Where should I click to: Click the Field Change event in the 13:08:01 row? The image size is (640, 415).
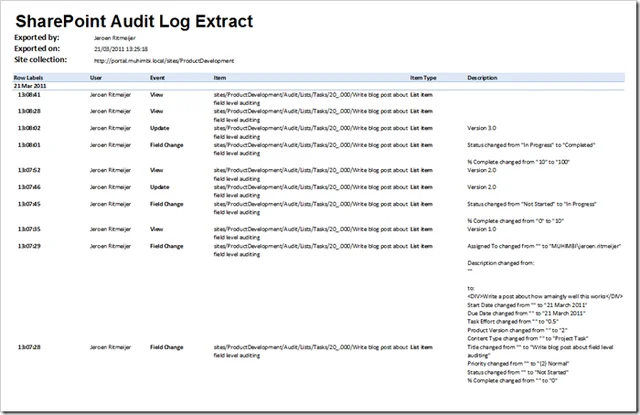point(167,145)
